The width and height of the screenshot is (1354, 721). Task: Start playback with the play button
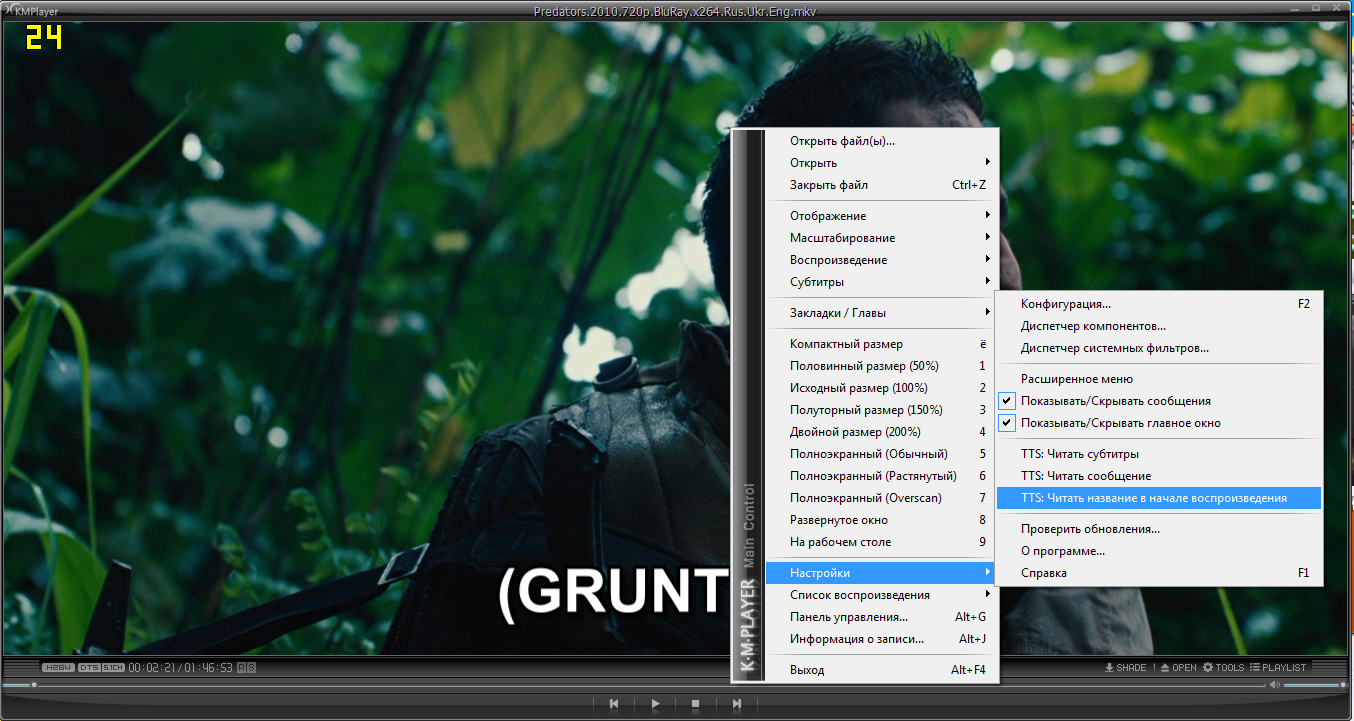[655, 704]
